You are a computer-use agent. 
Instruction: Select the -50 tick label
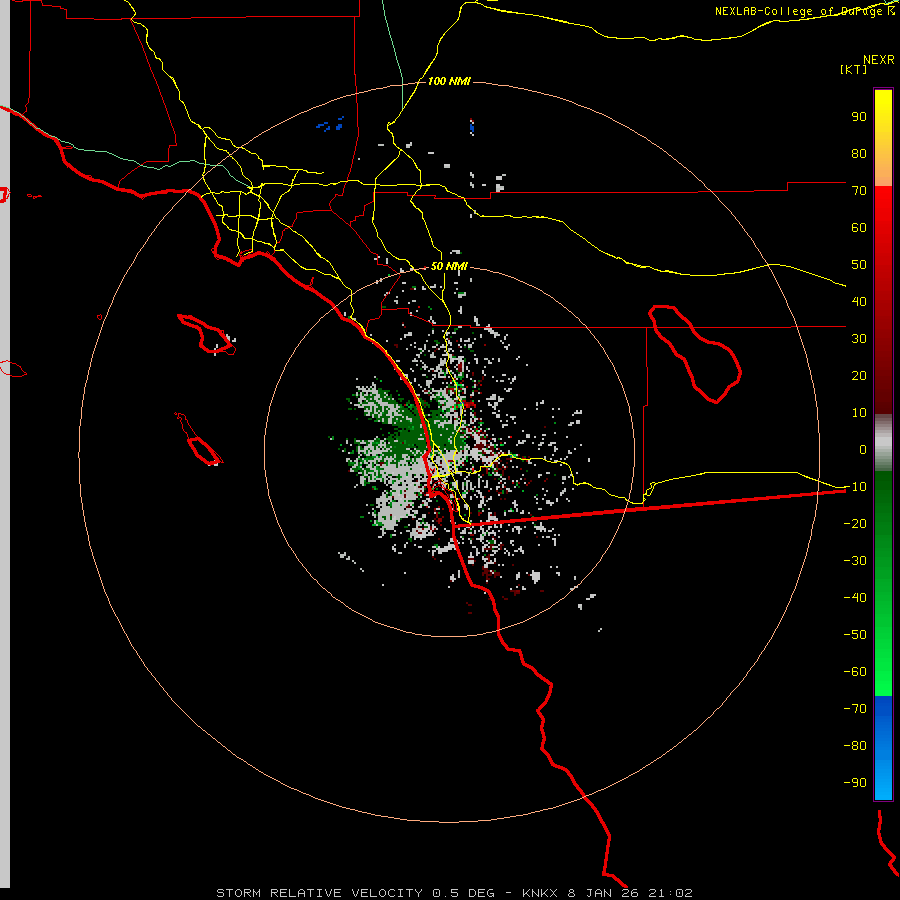click(x=855, y=634)
